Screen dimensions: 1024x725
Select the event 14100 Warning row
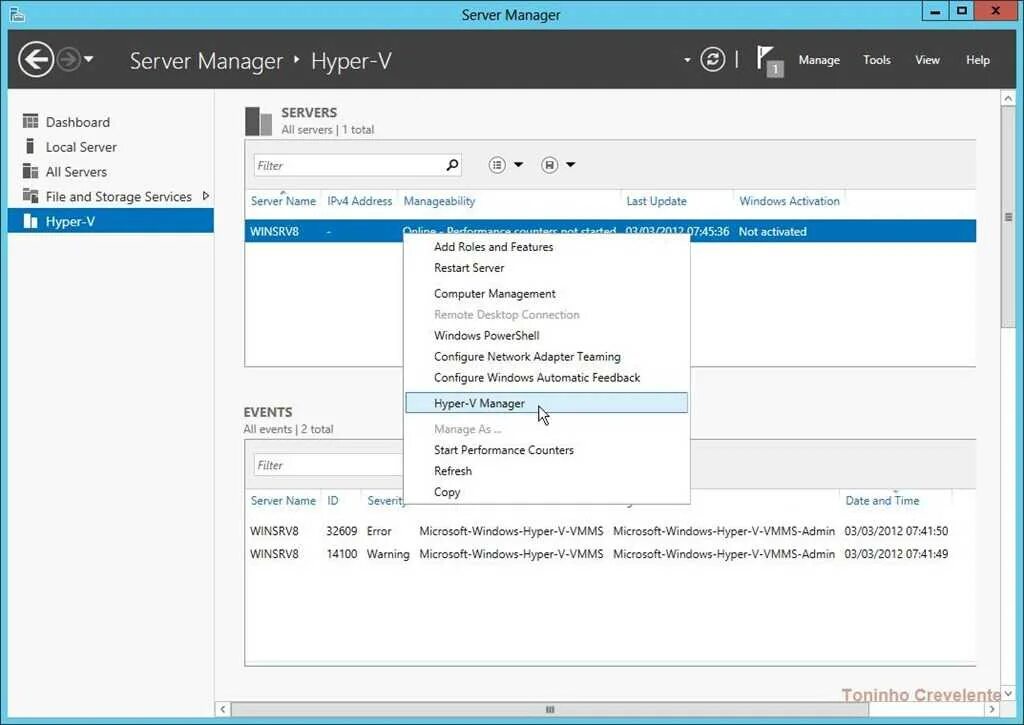(610, 554)
